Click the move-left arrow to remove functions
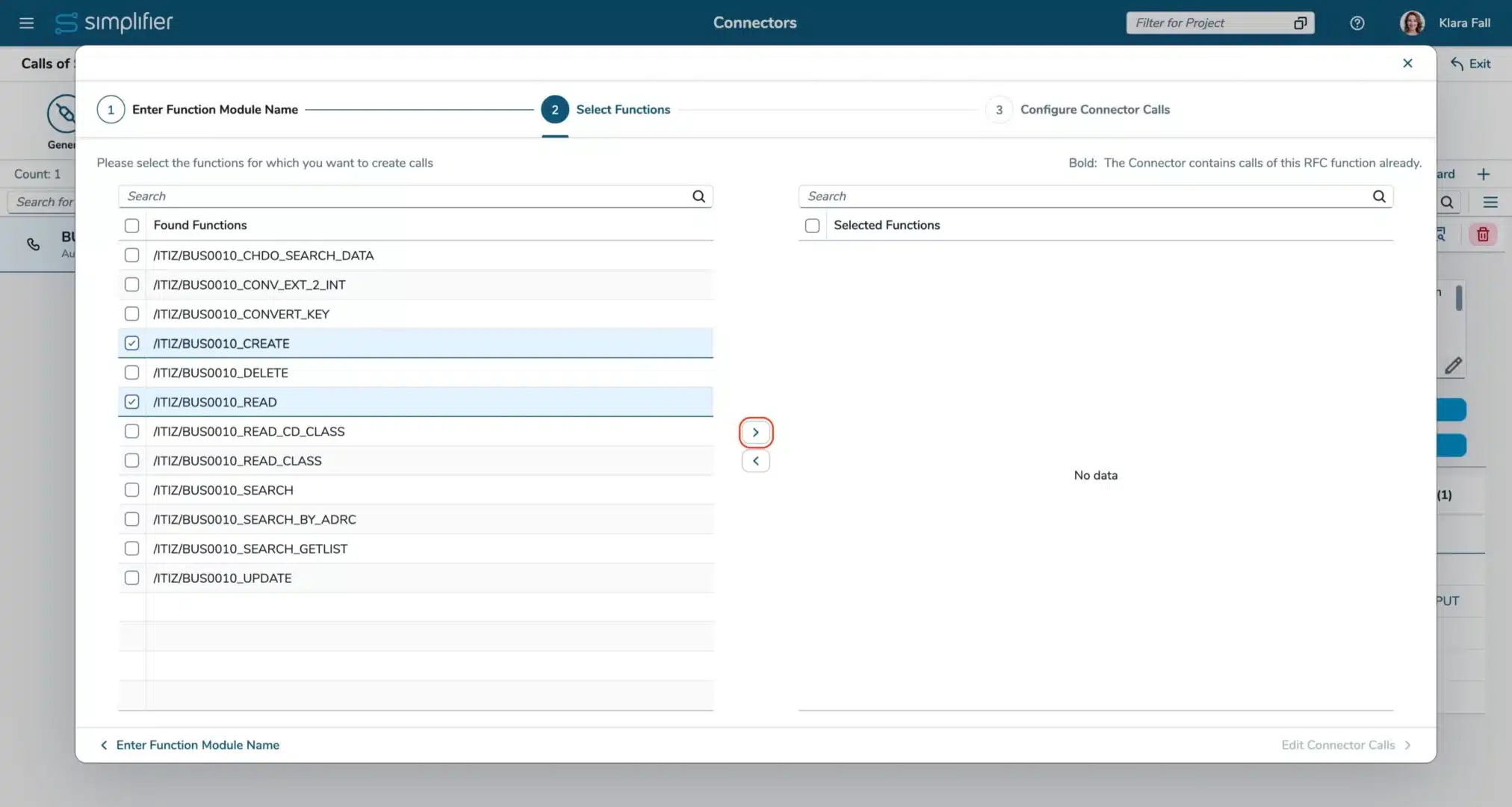This screenshot has height=807, width=1512. pyautogui.click(x=755, y=461)
